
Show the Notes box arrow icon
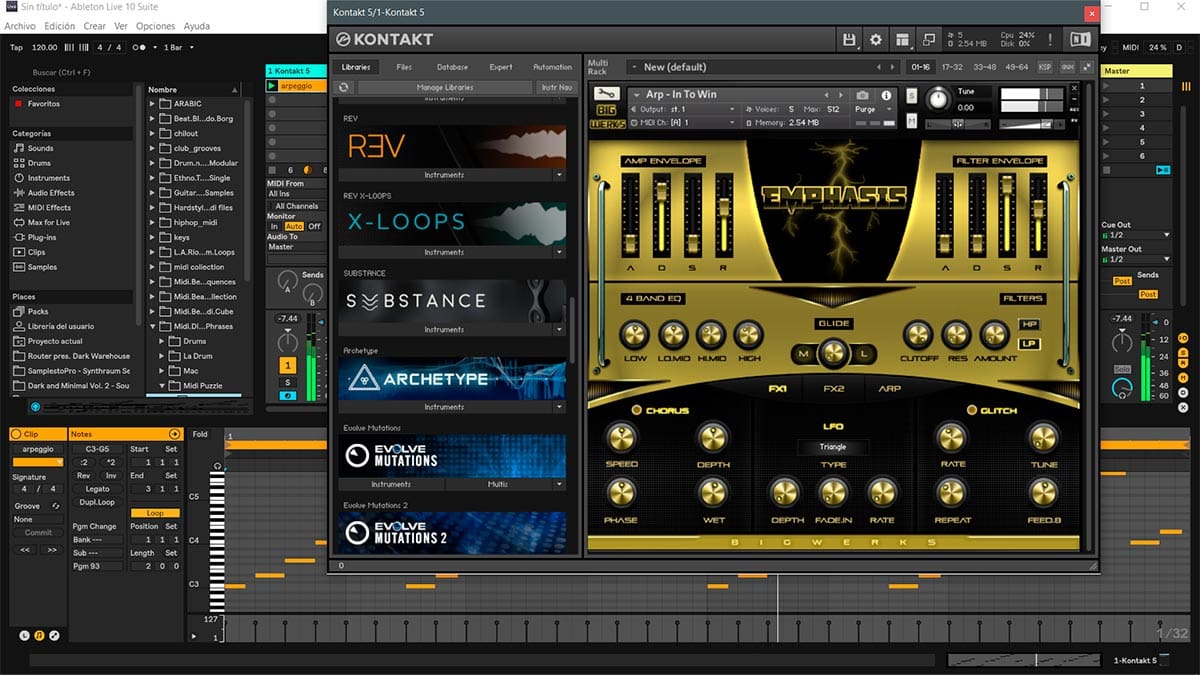(174, 434)
